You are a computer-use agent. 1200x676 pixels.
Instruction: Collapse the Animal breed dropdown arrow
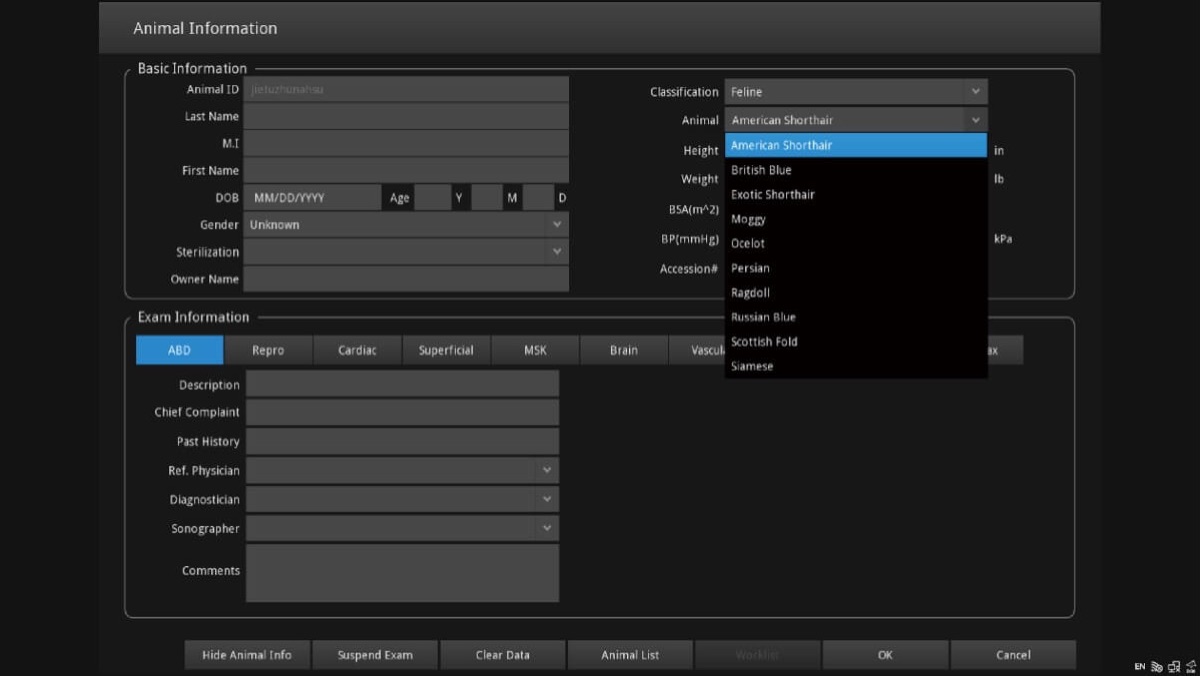point(975,120)
